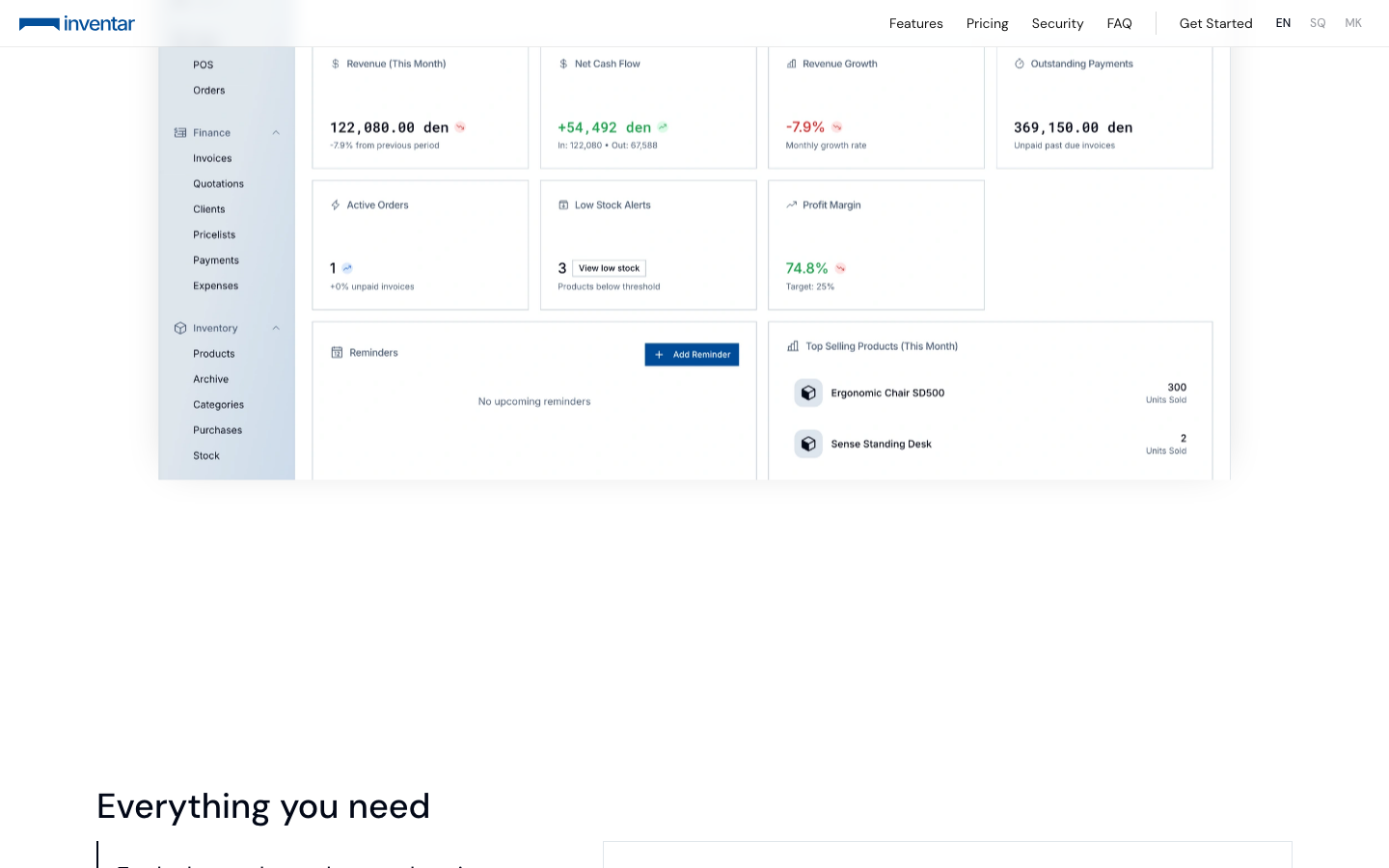Open Clients in the sidebar
Viewport: 1389px width, 868px height.
[x=208, y=209]
